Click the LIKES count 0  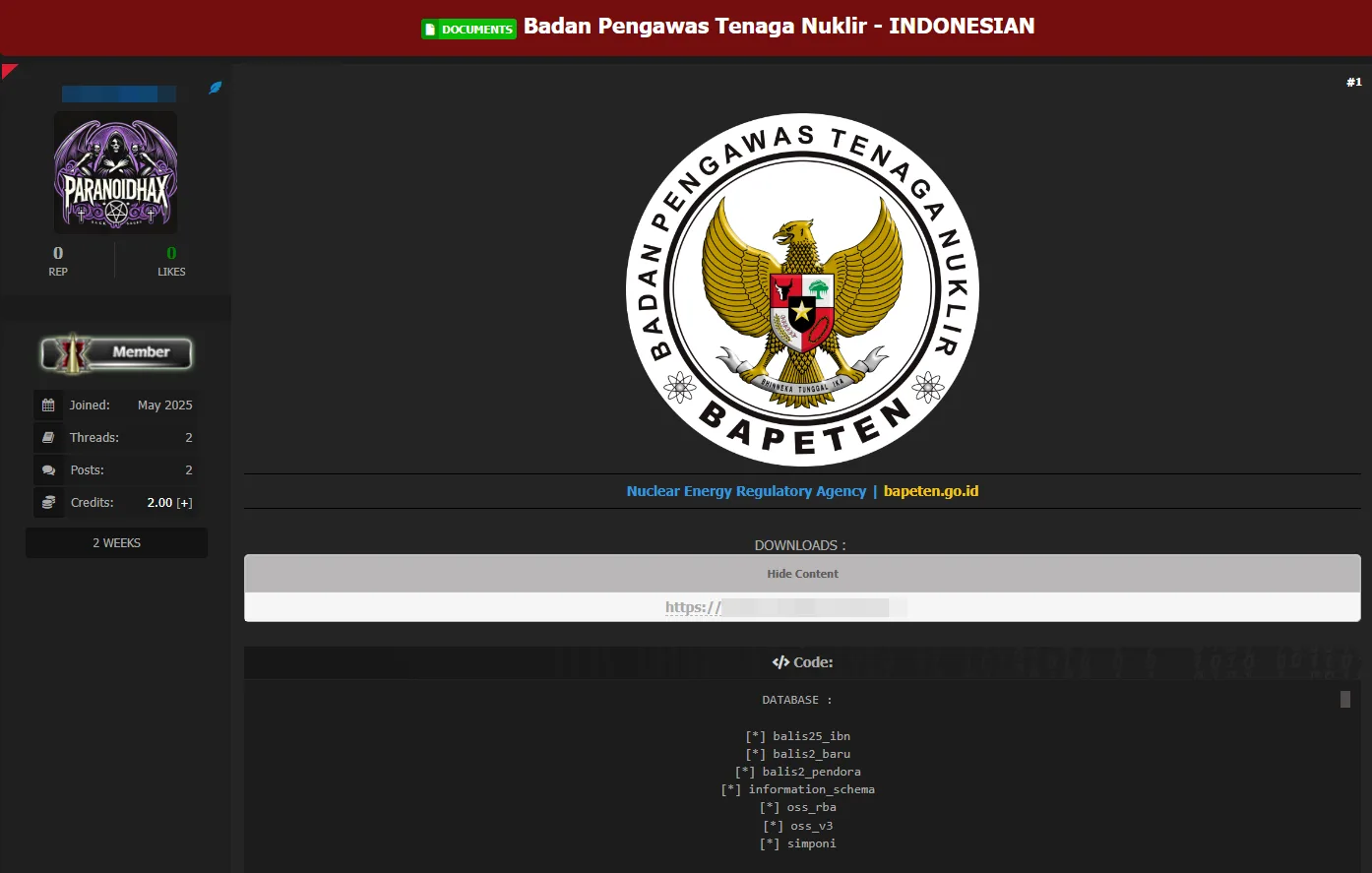click(x=171, y=253)
